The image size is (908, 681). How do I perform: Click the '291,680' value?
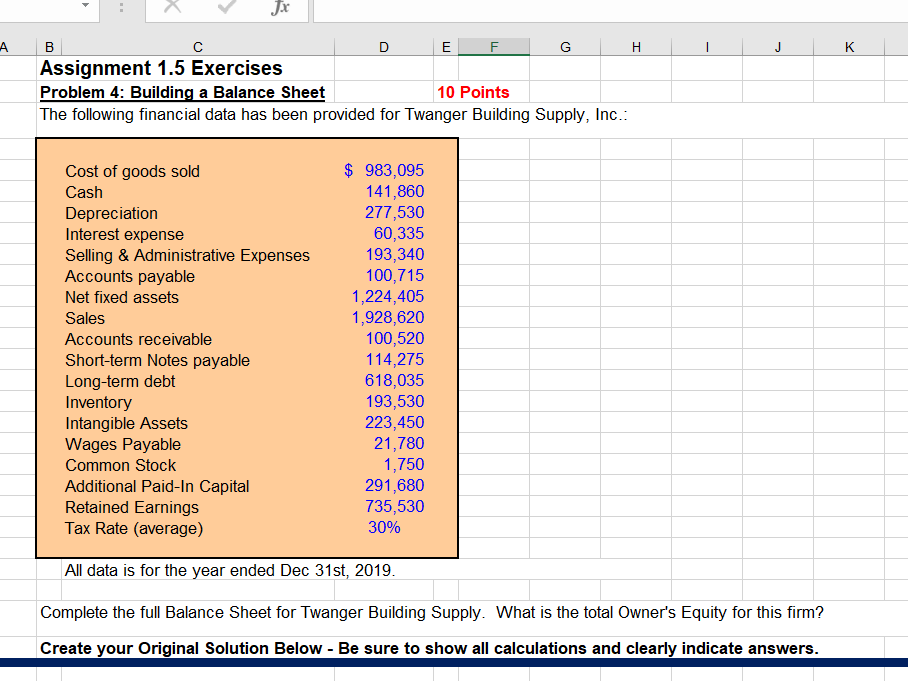click(x=394, y=485)
